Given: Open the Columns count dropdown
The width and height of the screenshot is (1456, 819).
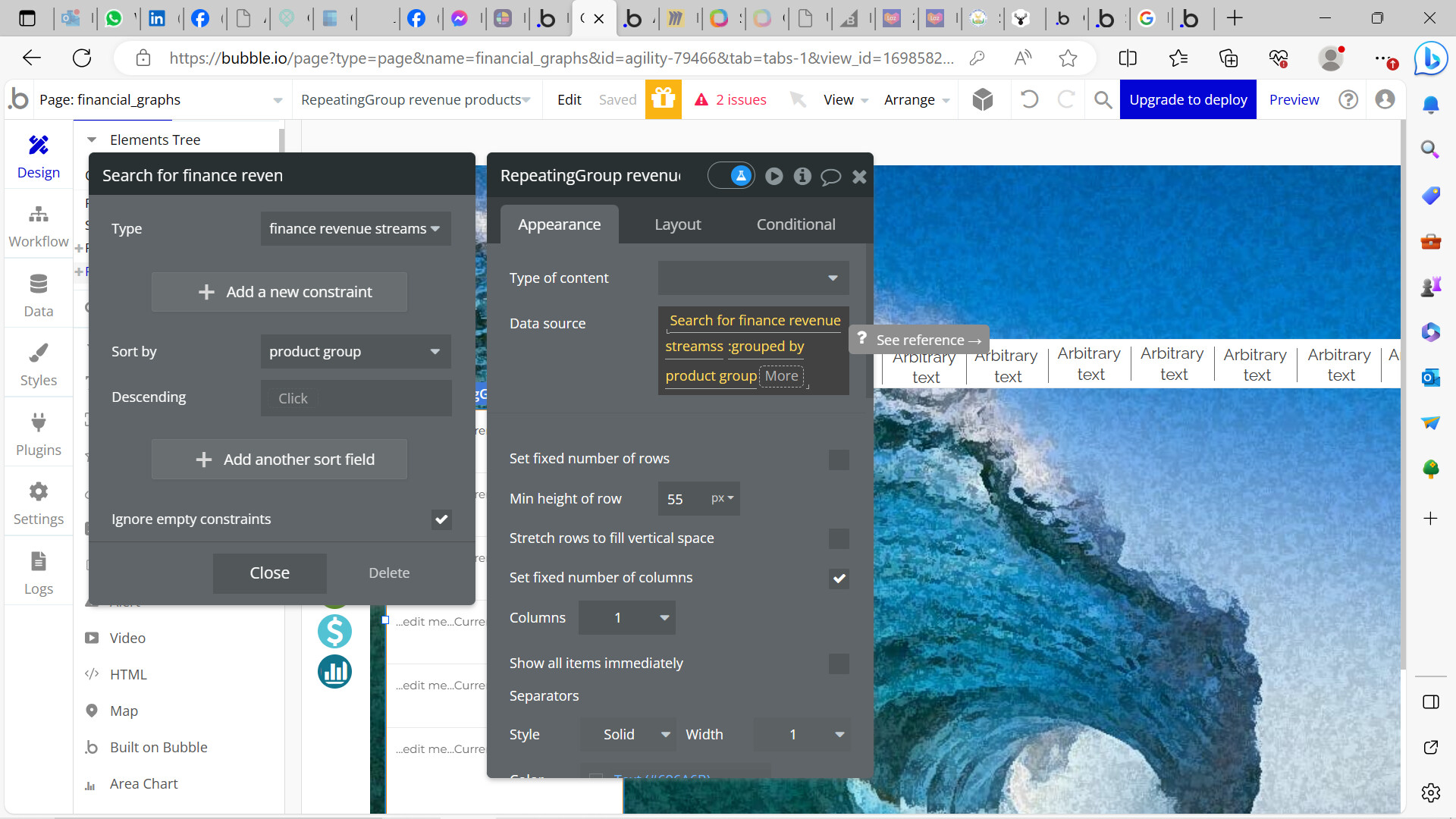Looking at the screenshot, I should pyautogui.click(x=626, y=617).
